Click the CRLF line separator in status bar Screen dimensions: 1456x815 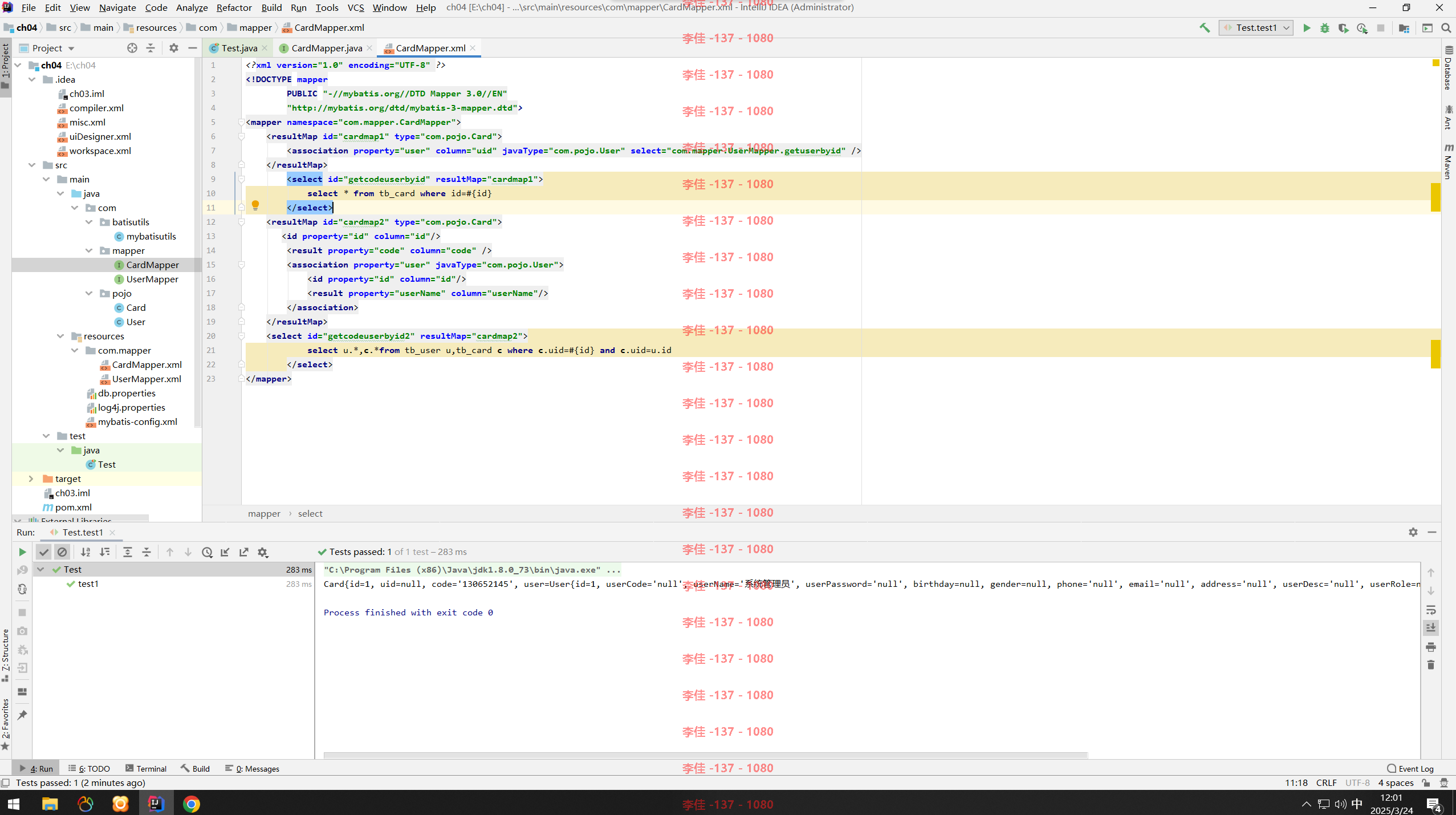coord(1326,782)
